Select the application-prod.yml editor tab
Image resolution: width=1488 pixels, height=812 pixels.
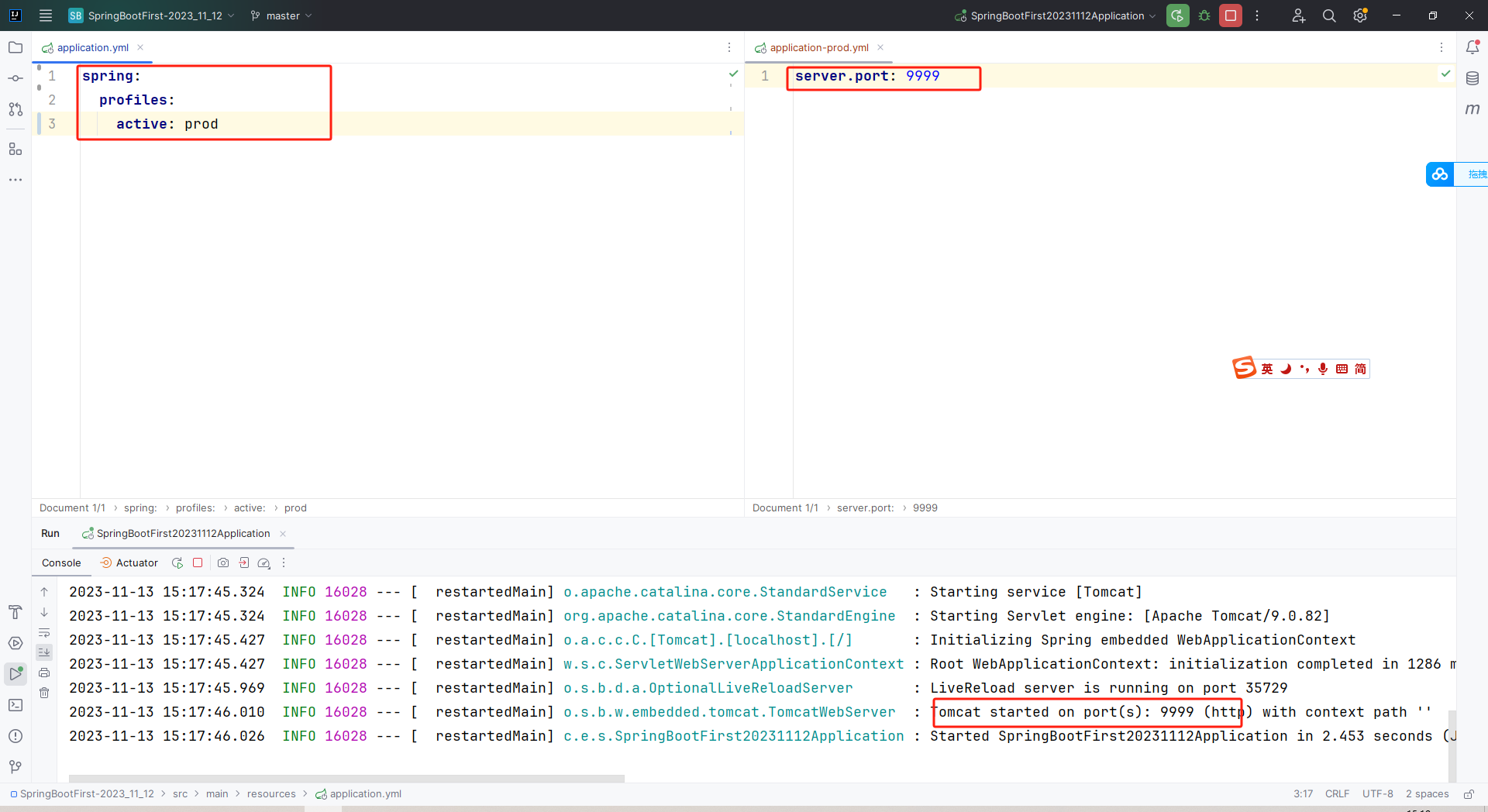[818, 47]
